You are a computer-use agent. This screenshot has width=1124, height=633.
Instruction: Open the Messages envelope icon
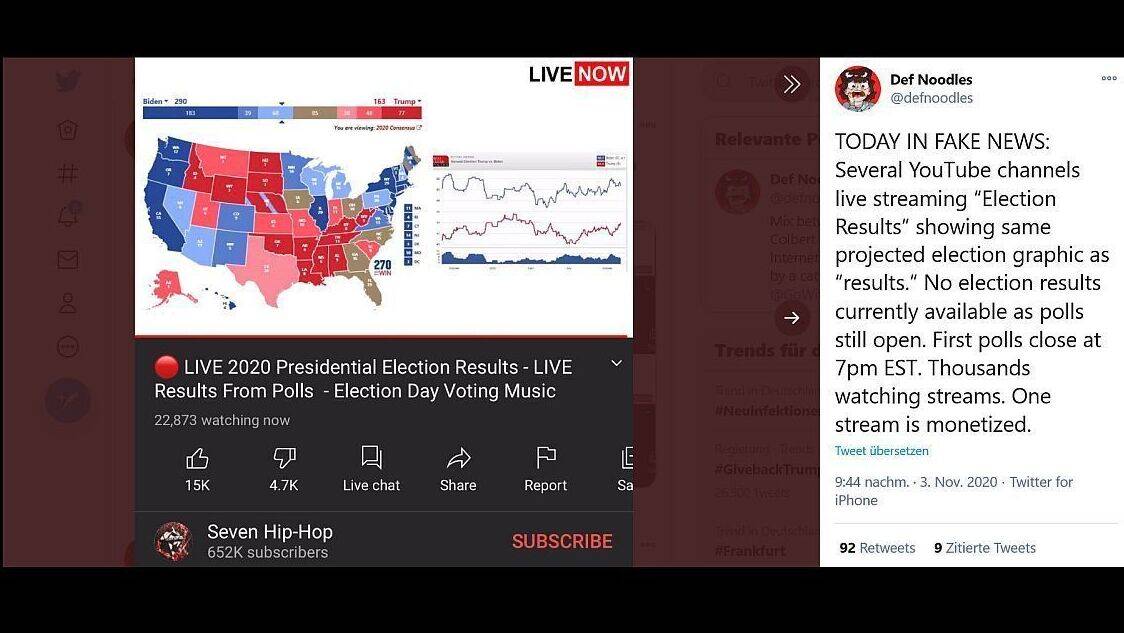(x=68, y=260)
